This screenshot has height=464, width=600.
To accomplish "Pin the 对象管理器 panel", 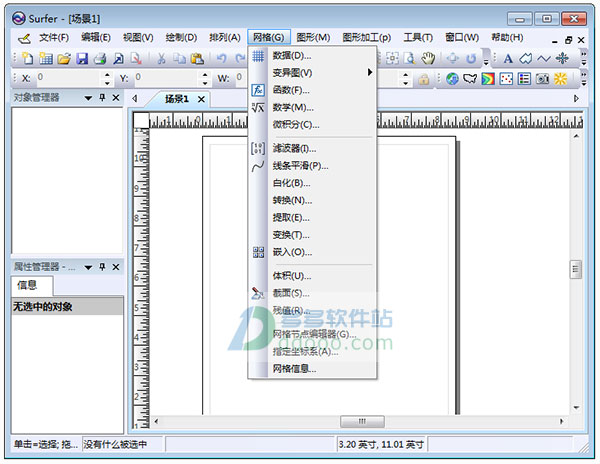I will point(102,98).
